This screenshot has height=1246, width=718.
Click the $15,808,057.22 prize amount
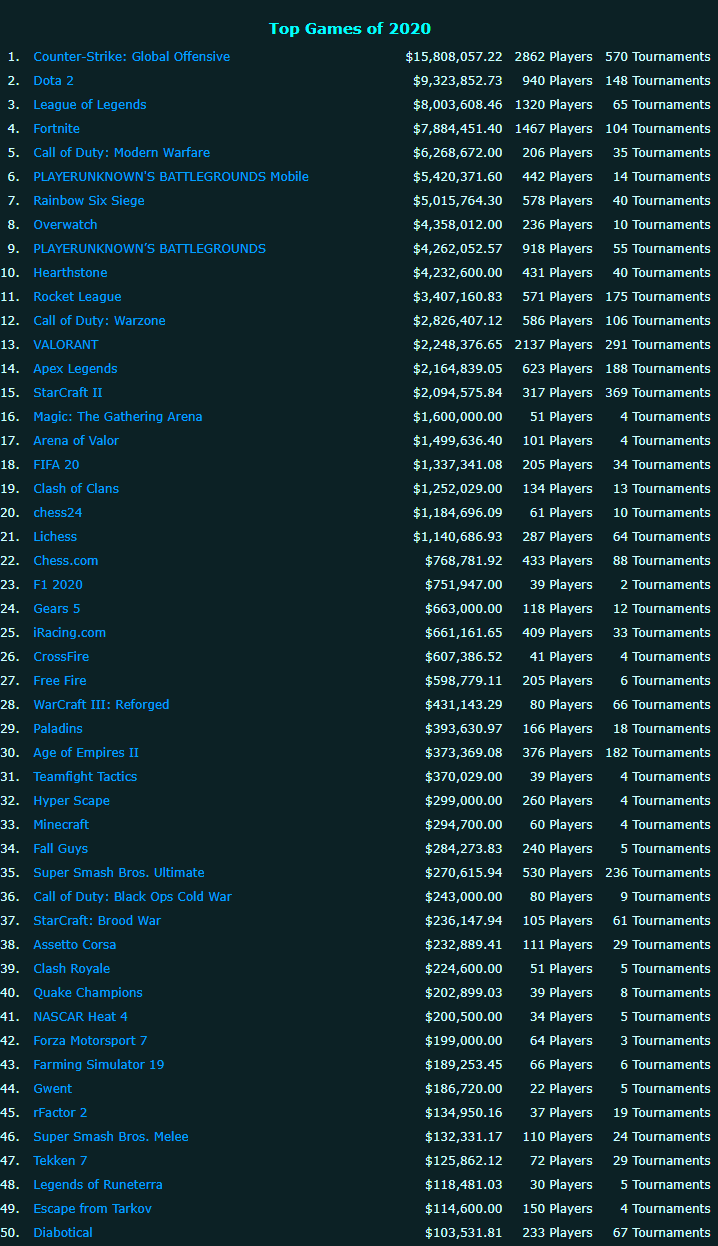pos(454,57)
